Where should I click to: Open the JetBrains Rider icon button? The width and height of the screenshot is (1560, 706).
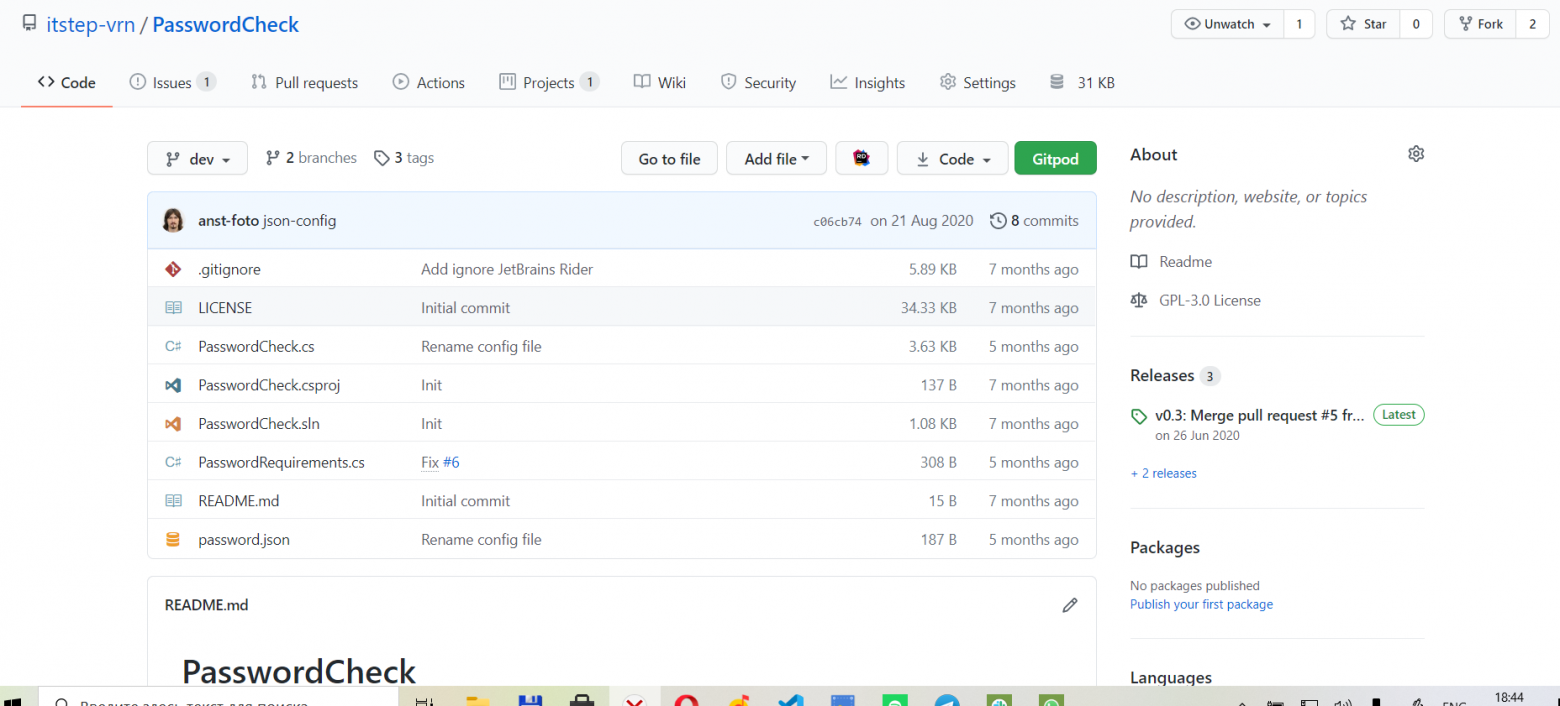(861, 158)
